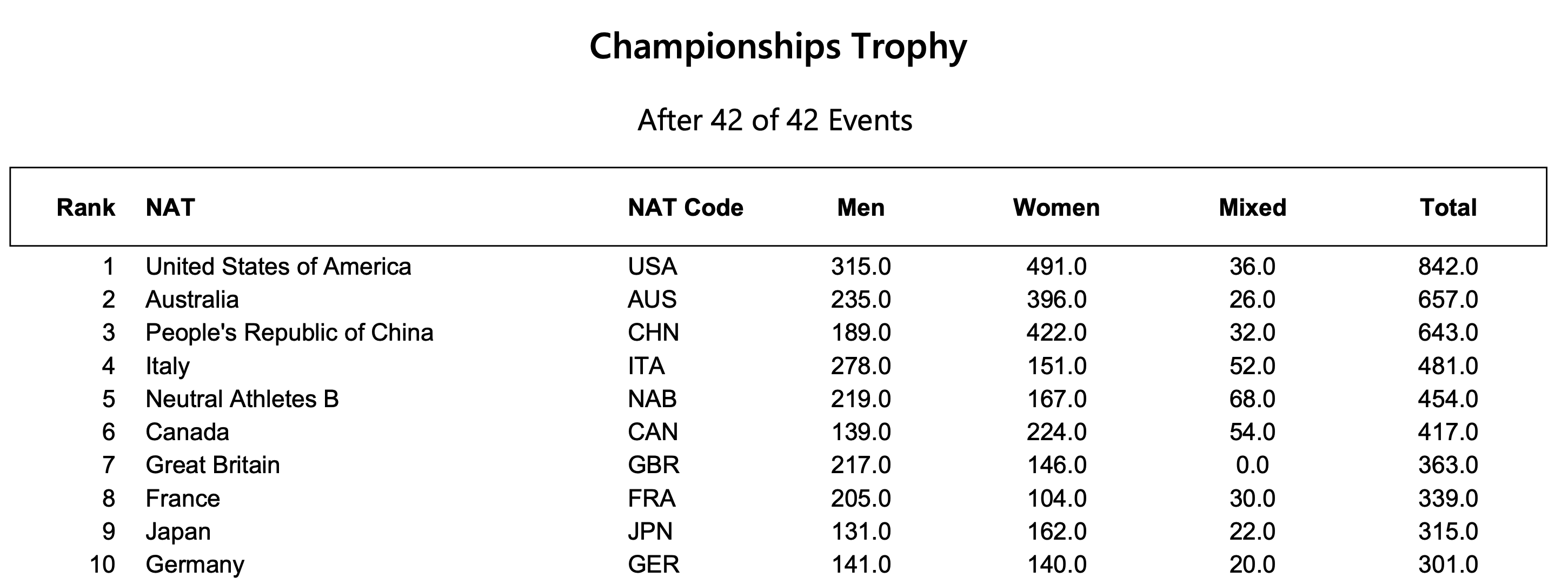This screenshot has width=1568, height=584.
Task: Select the United States of America row name
Action: click(278, 267)
